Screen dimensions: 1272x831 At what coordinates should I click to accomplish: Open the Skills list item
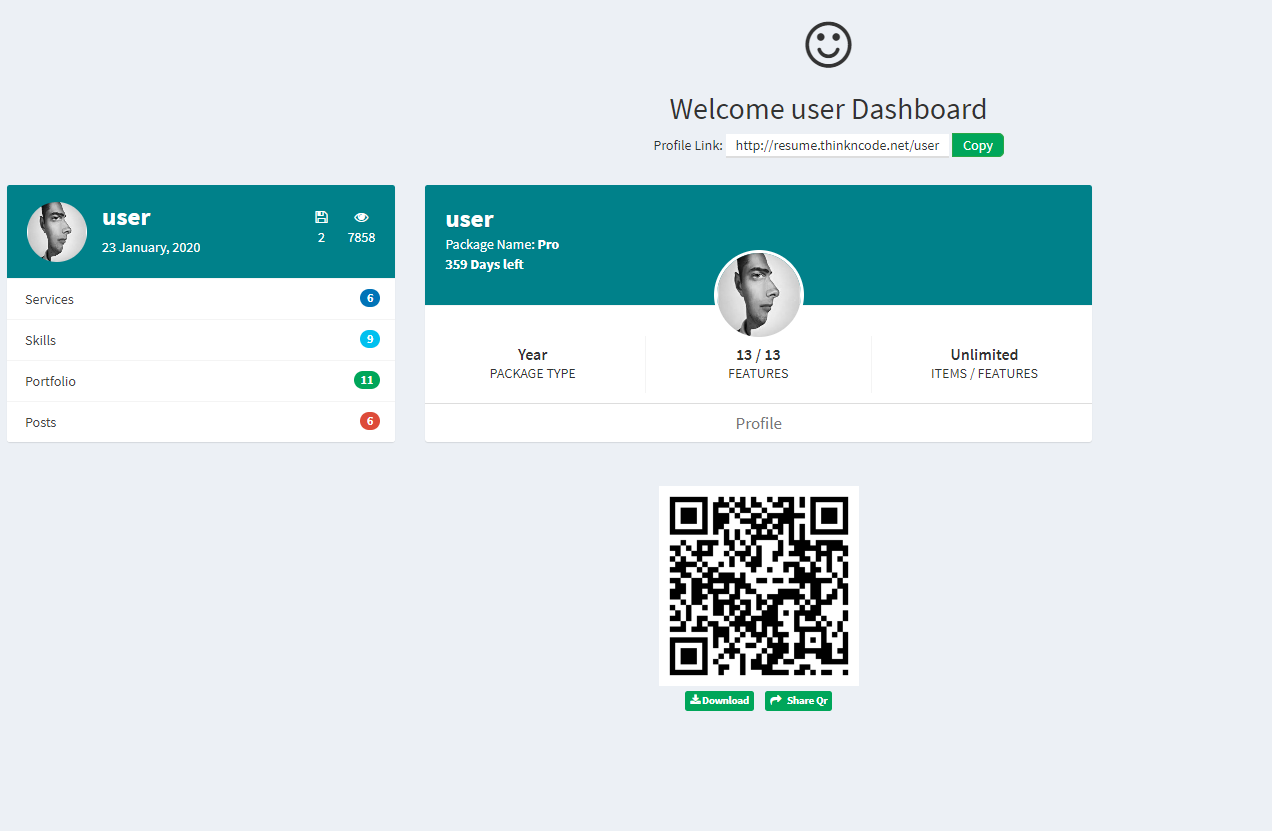[201, 340]
